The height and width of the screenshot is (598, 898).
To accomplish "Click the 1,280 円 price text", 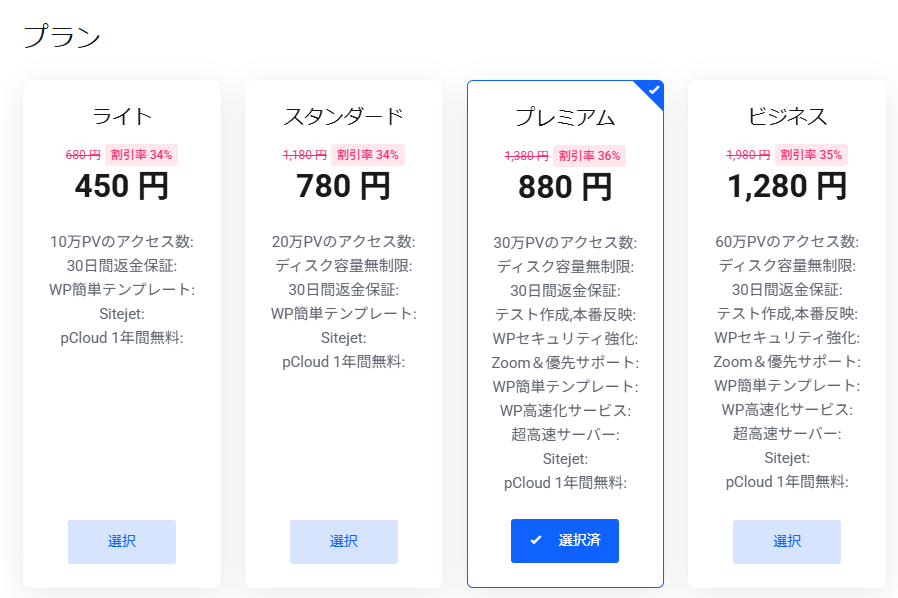I will [787, 186].
